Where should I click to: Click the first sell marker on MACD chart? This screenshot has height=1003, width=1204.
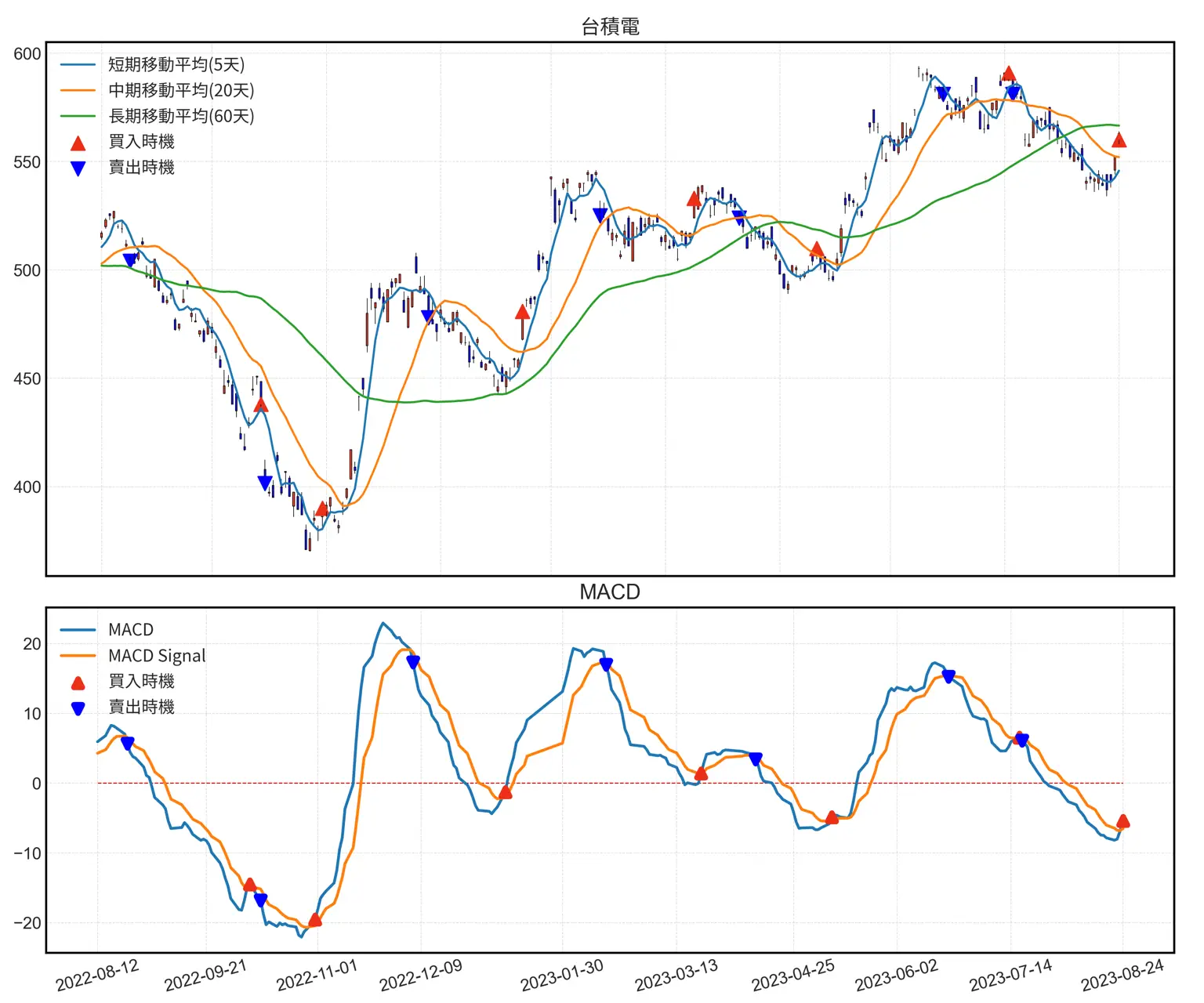128,743
